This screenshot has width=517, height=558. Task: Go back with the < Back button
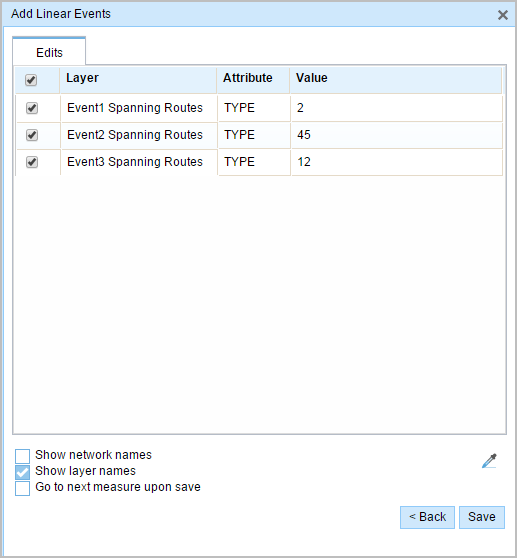pyautogui.click(x=427, y=517)
